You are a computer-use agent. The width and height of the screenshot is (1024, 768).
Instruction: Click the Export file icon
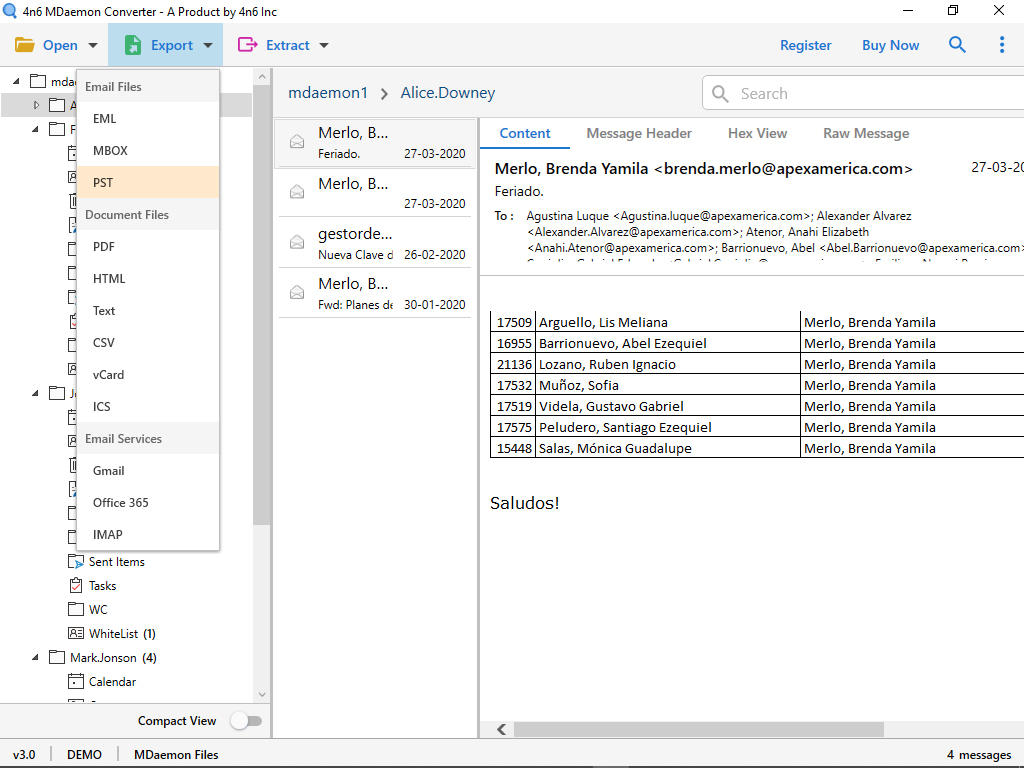pyautogui.click(x=133, y=45)
